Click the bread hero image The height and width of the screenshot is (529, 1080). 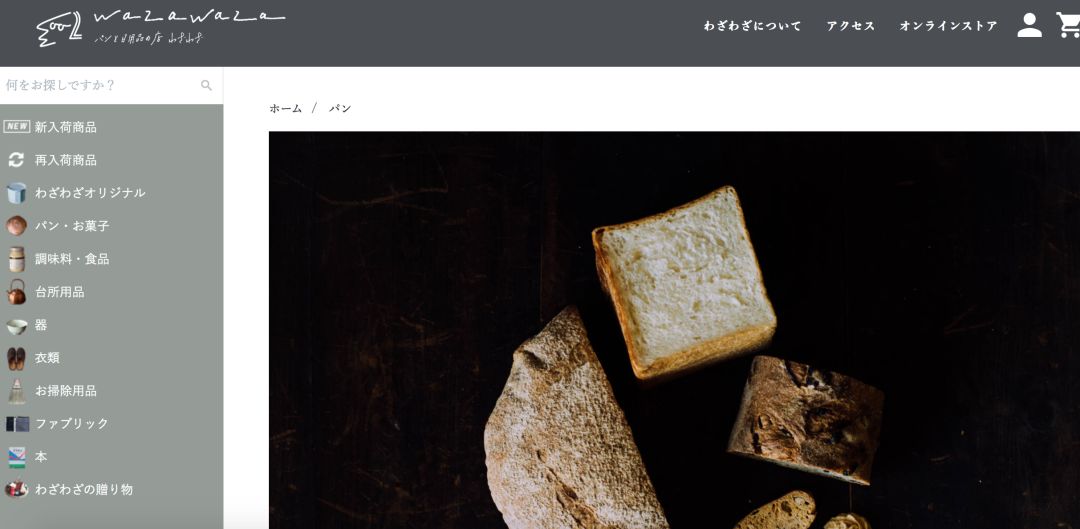click(674, 330)
